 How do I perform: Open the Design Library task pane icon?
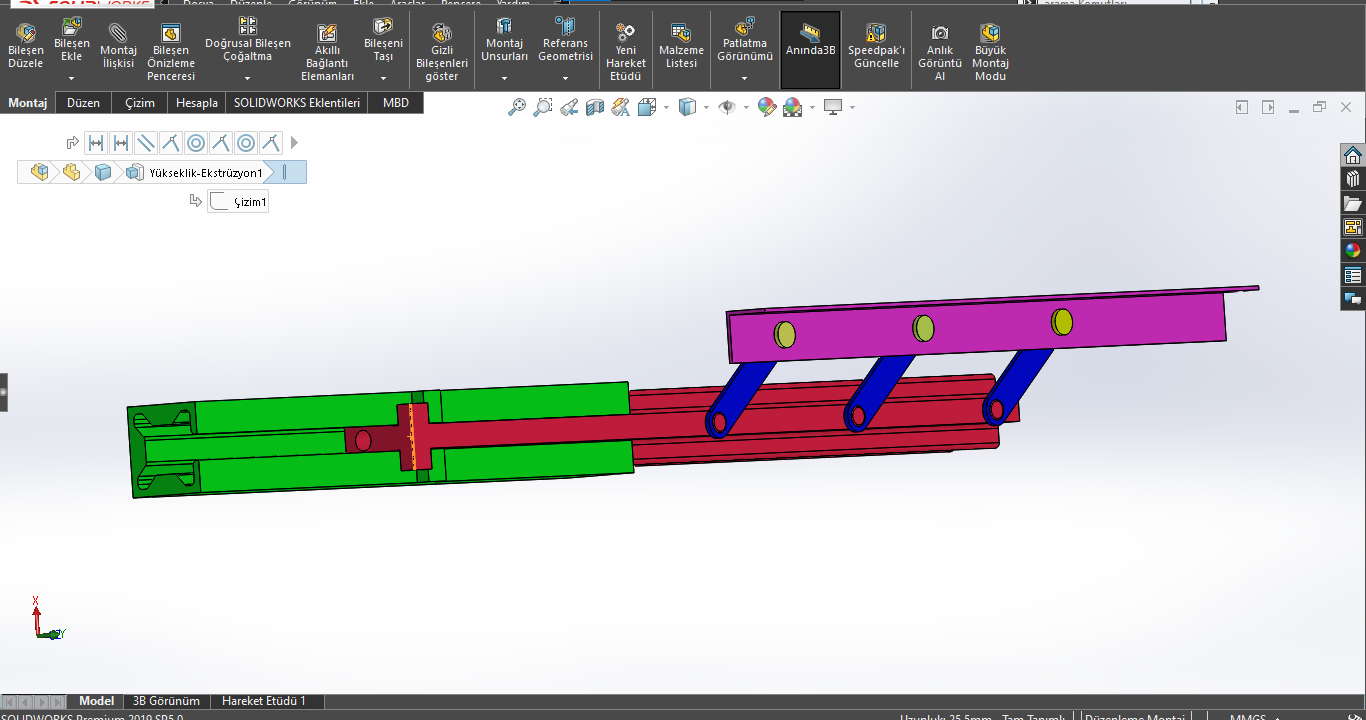(1353, 179)
